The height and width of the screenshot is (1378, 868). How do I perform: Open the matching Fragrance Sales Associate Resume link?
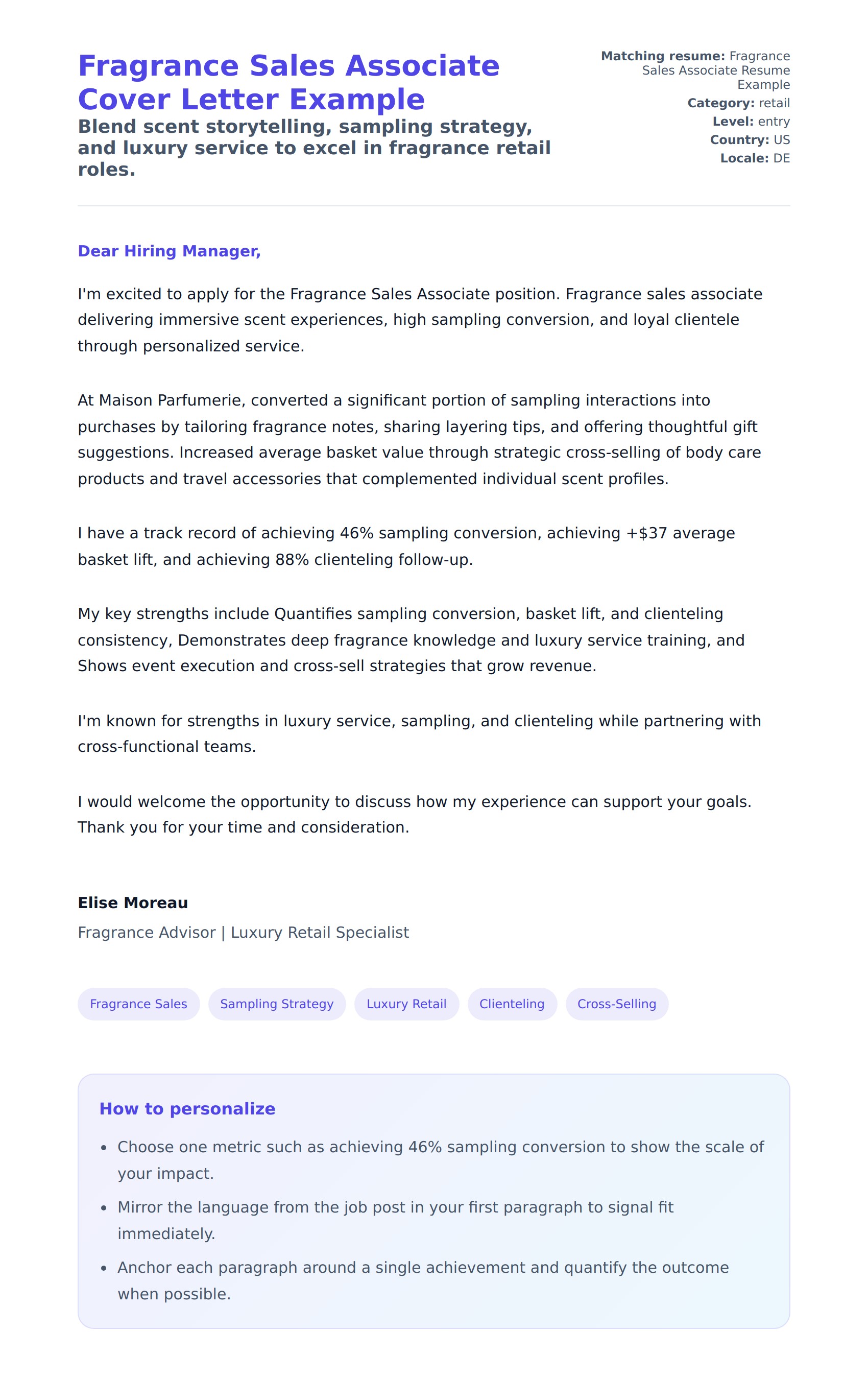pyautogui.click(x=715, y=70)
